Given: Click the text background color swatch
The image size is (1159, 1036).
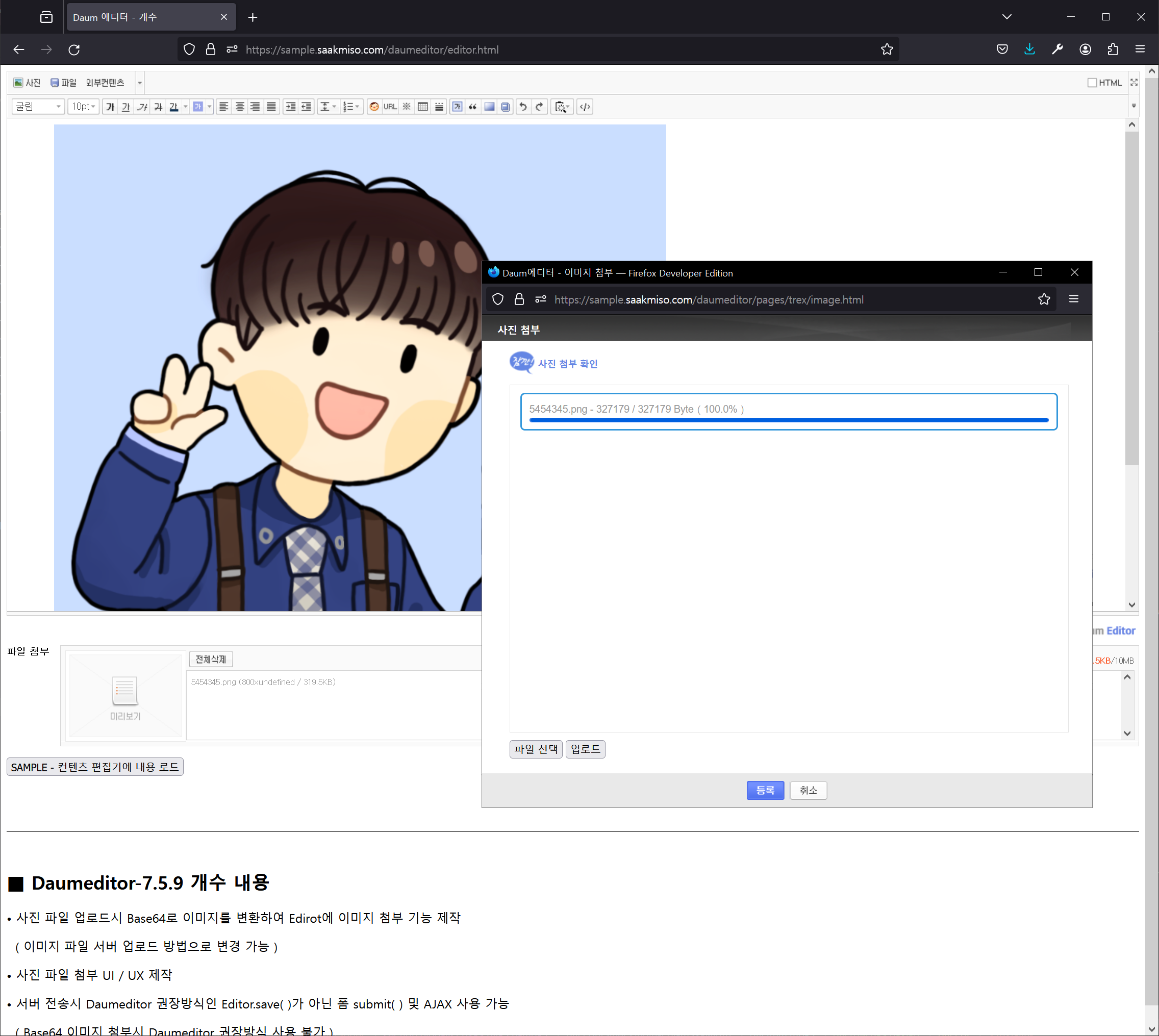Looking at the screenshot, I should (197, 107).
